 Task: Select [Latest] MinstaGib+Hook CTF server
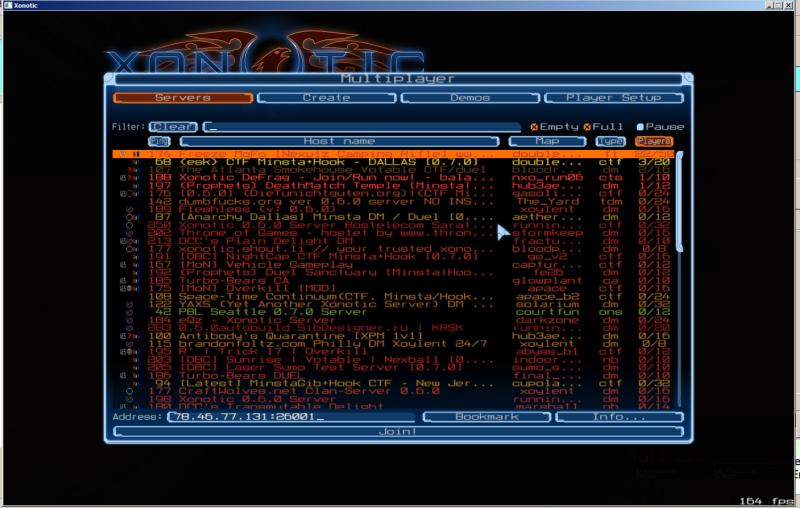393,383
